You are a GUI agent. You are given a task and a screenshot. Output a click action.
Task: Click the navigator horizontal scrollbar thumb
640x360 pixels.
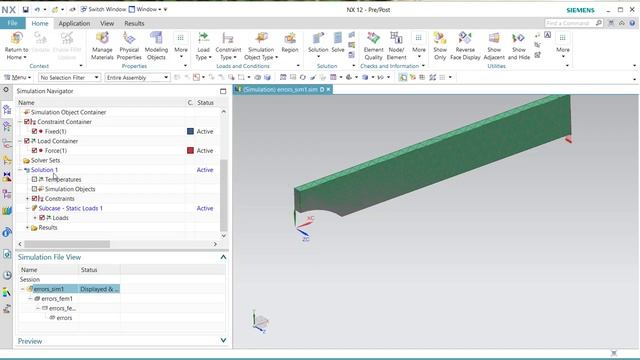coord(67,244)
